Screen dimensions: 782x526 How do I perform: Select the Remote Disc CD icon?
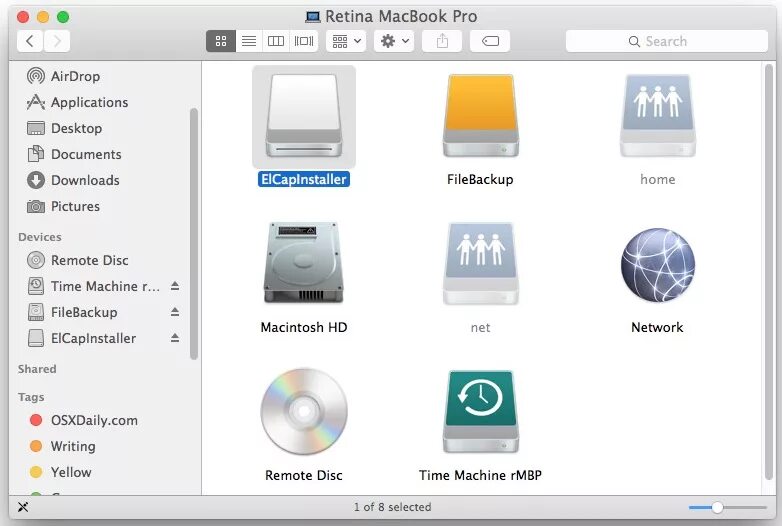[x=304, y=411]
